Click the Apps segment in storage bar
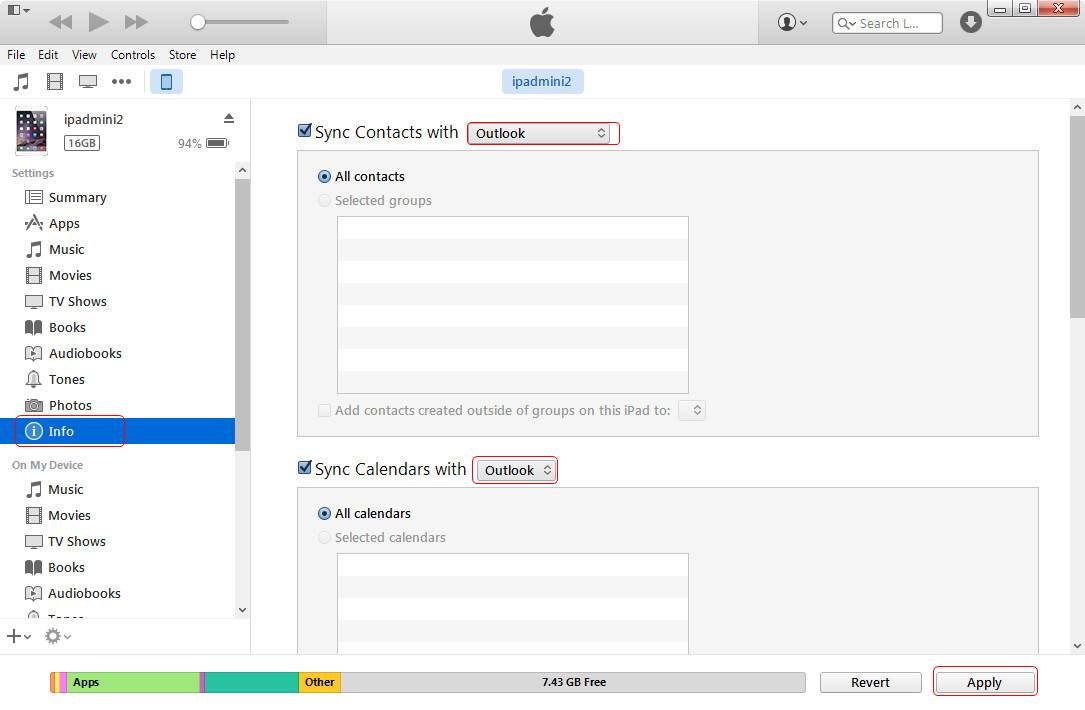Screen dimensions: 1085x710 coord(133,682)
